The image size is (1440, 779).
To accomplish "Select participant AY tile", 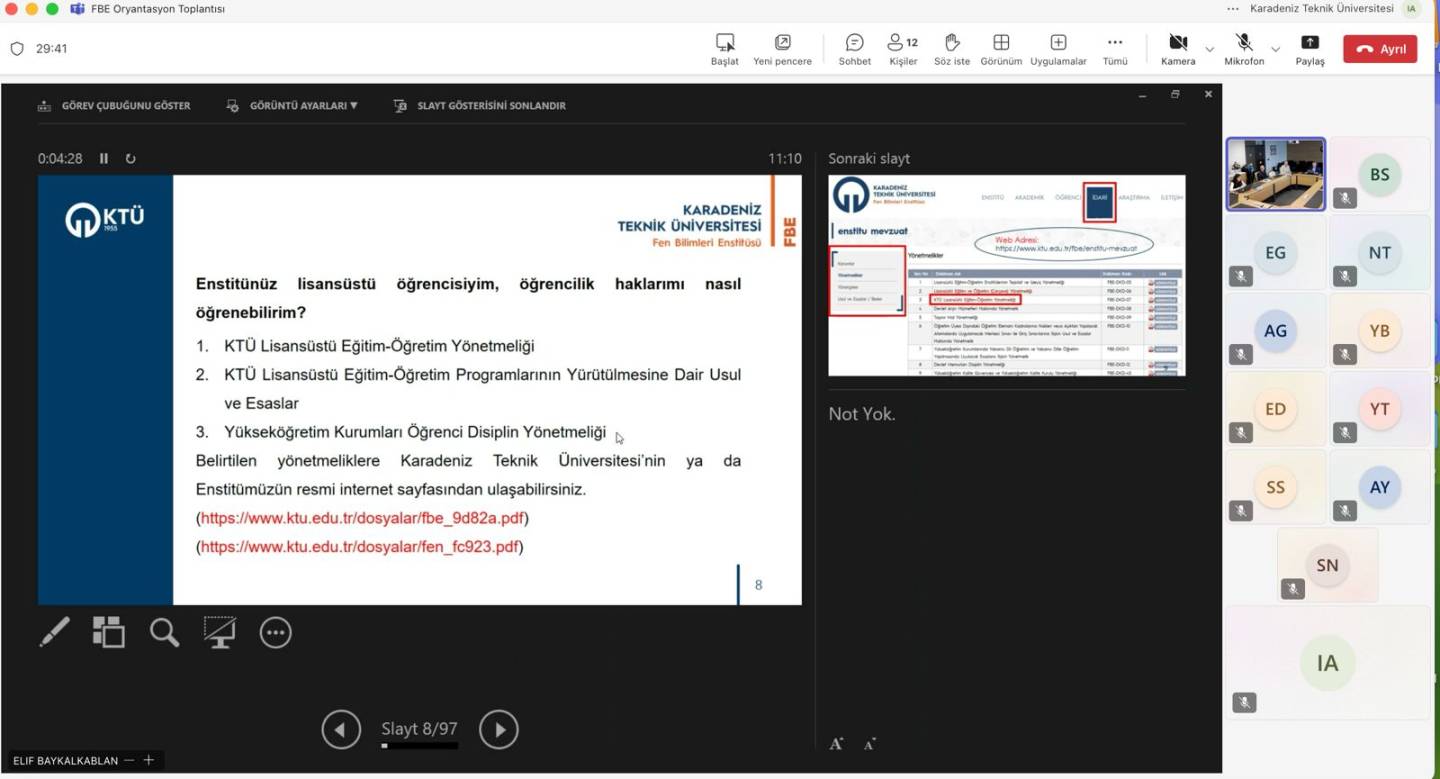I will point(1379,486).
